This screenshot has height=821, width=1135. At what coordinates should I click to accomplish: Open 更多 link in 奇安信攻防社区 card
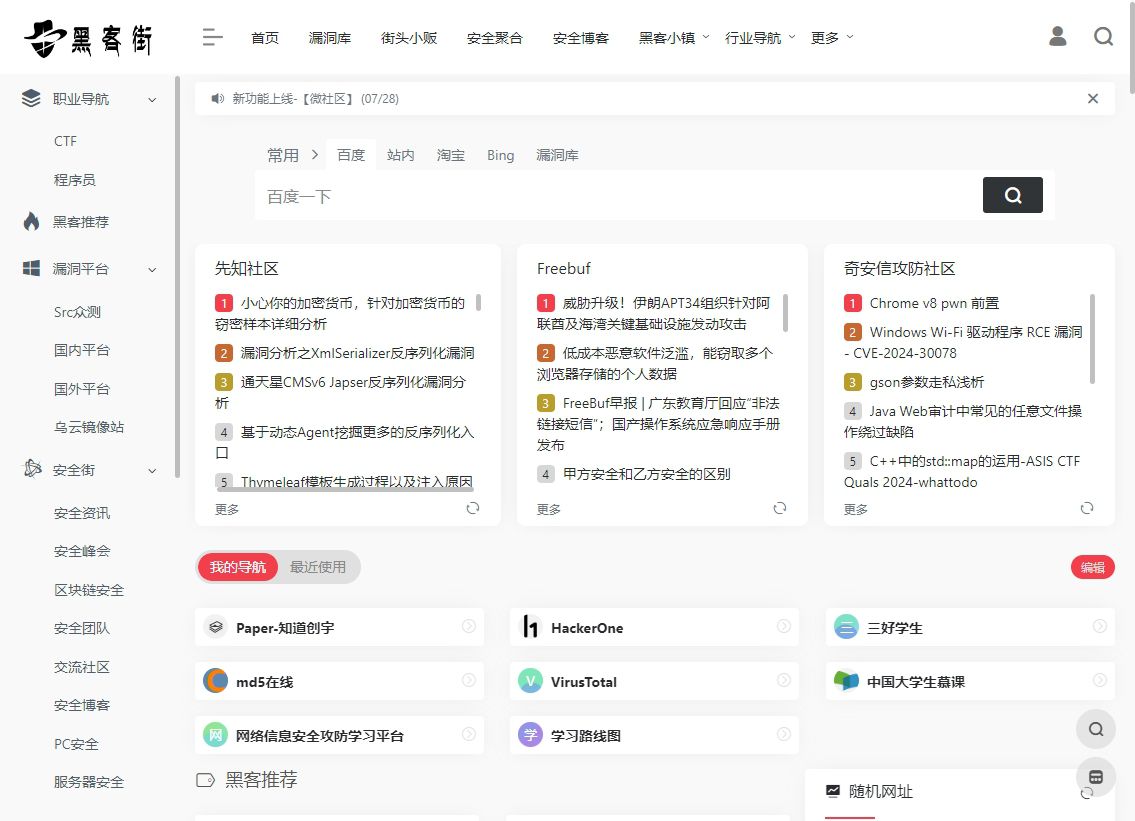pyautogui.click(x=856, y=509)
